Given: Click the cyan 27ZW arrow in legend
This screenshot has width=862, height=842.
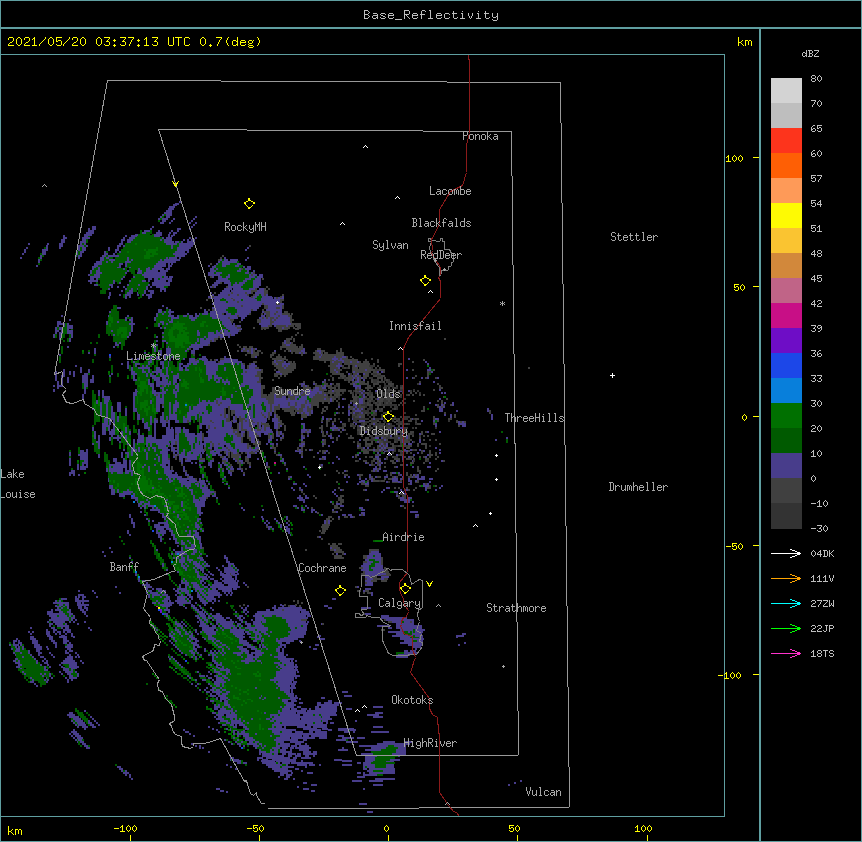Looking at the screenshot, I should [x=786, y=603].
